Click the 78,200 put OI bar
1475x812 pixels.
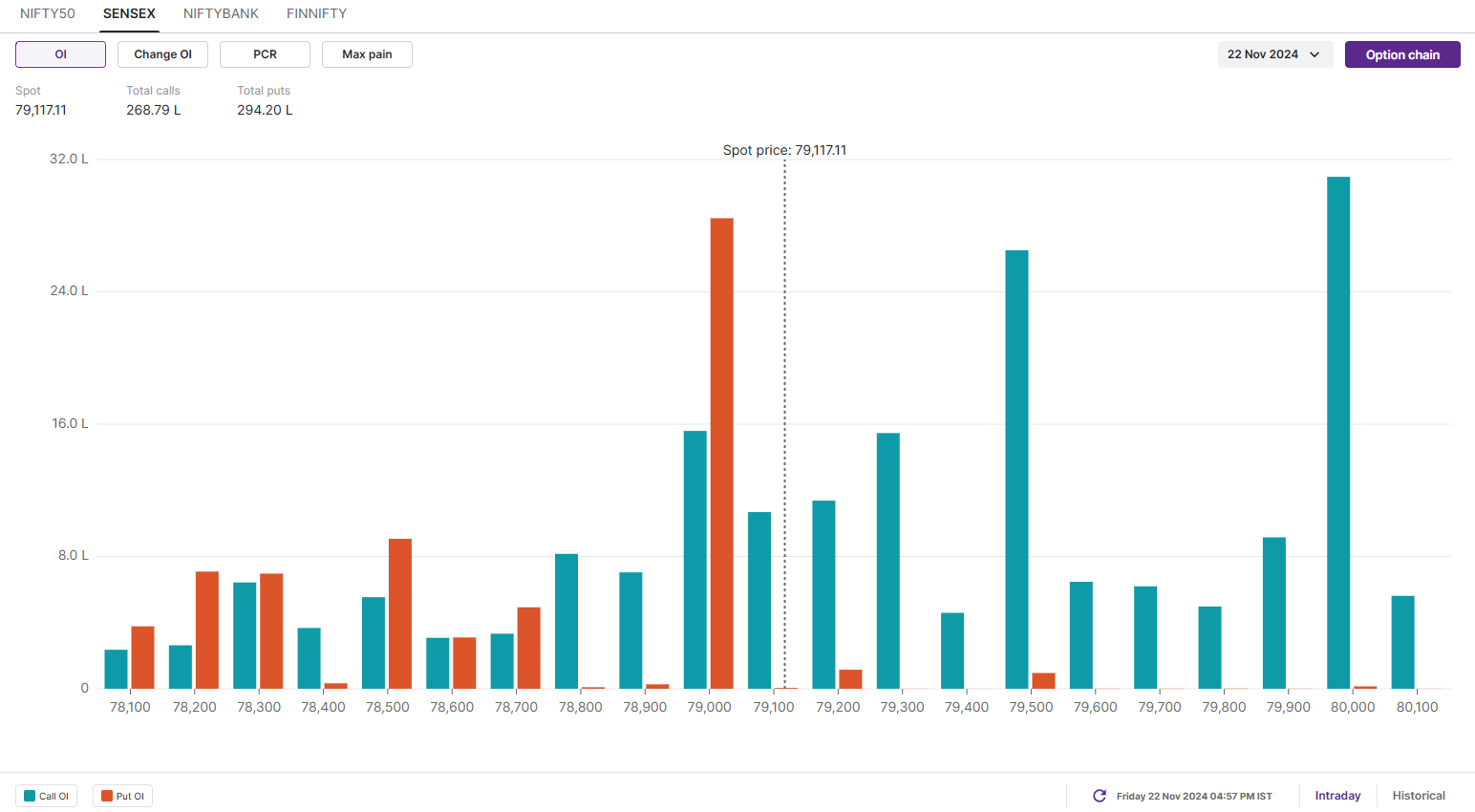[207, 630]
